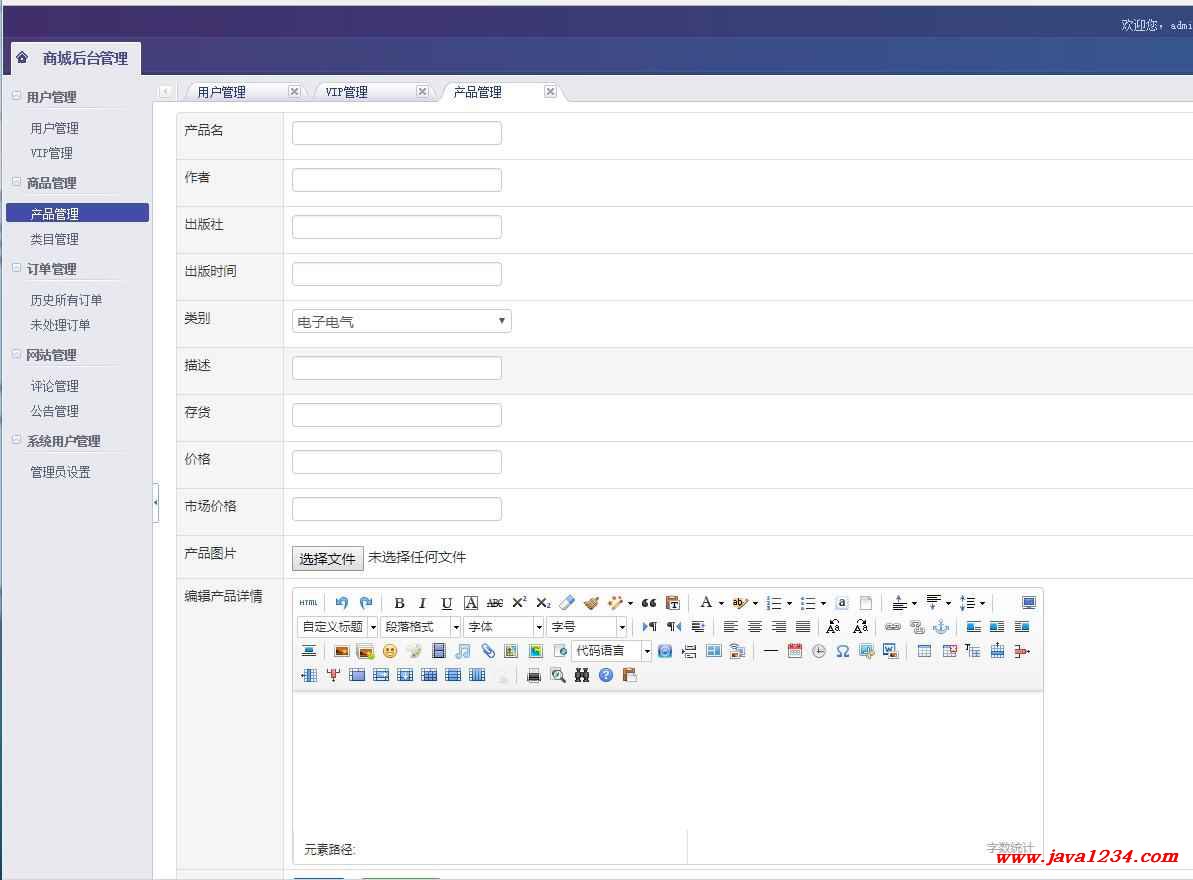Insert an emoticon with the smiley icon

coord(390,651)
